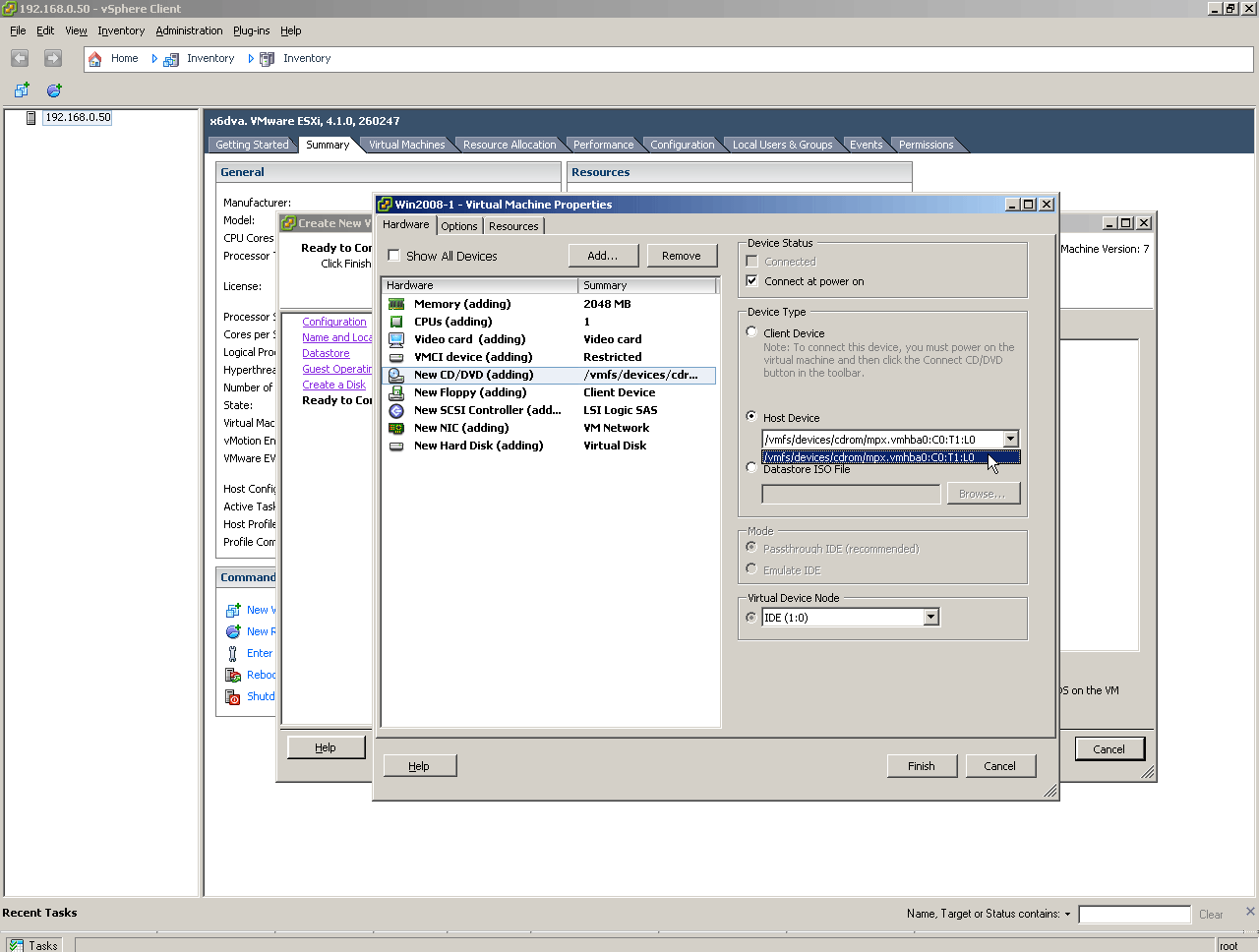Click the Reboot command icon
The height and width of the screenshot is (952, 1259).
(233, 675)
